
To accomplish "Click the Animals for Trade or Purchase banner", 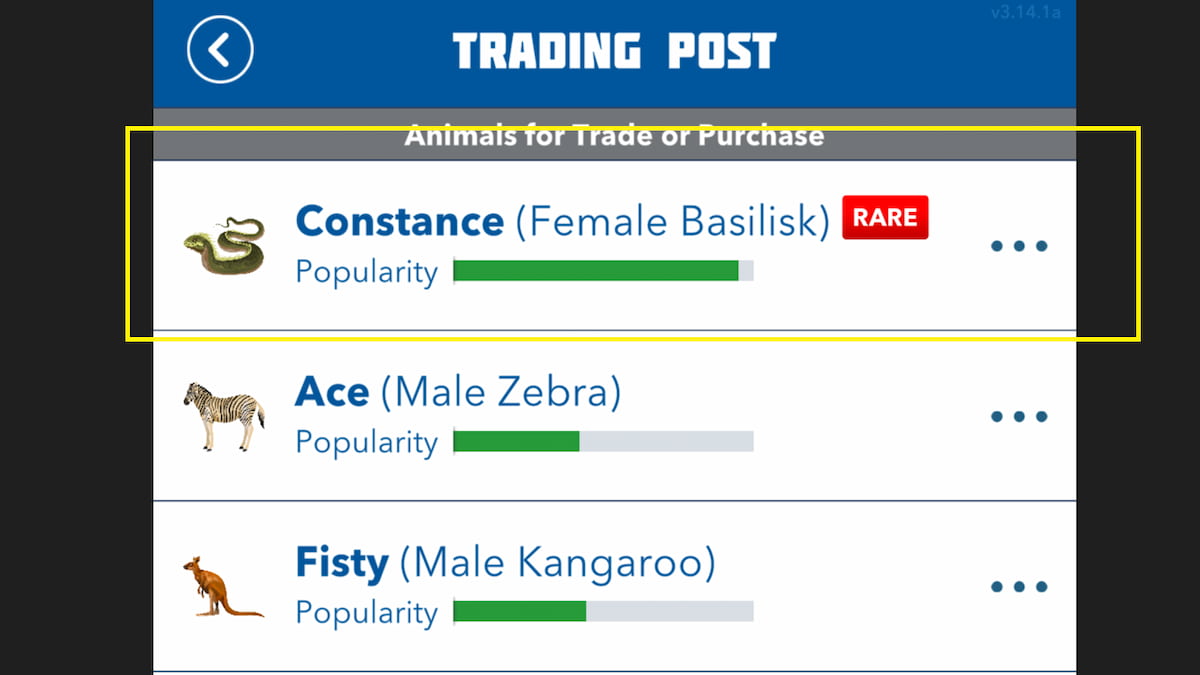I will [614, 135].
